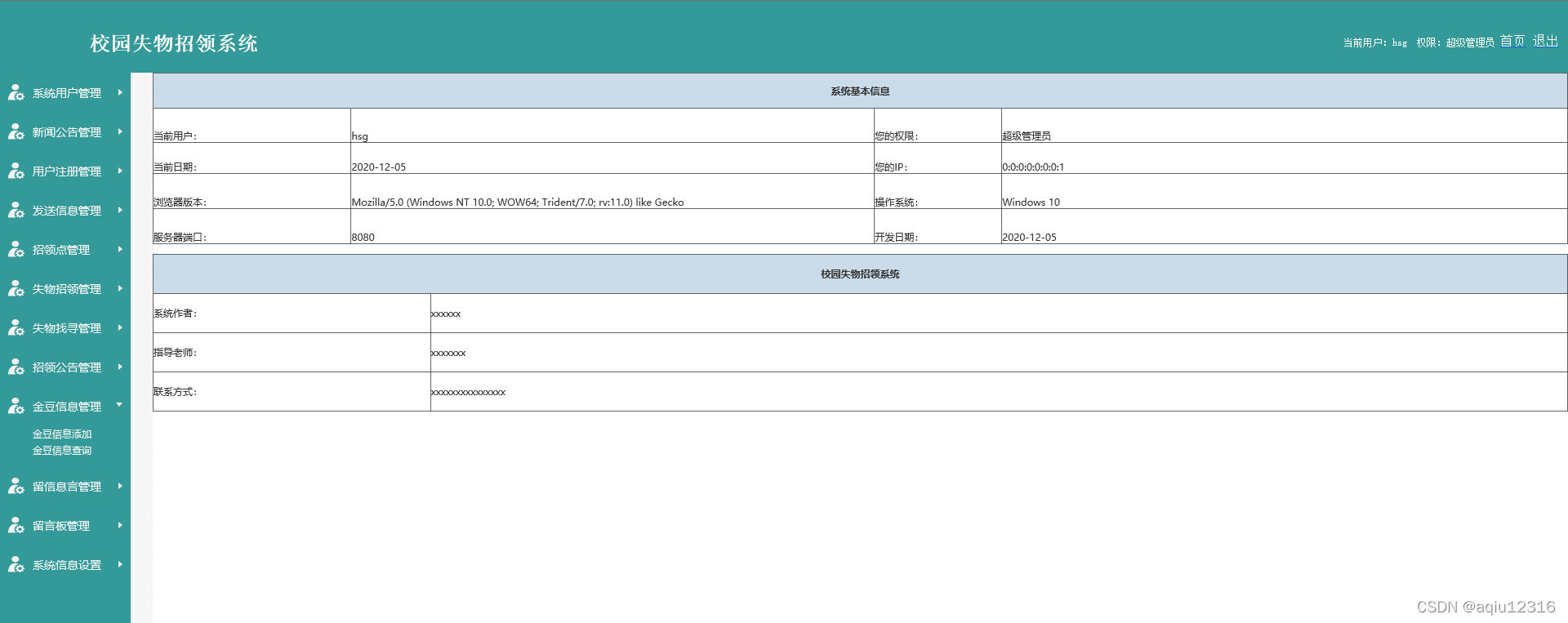Image resolution: width=1568 pixels, height=623 pixels.
Task: Expand arrow for 系统用户管理 menu
Action: pos(120,92)
